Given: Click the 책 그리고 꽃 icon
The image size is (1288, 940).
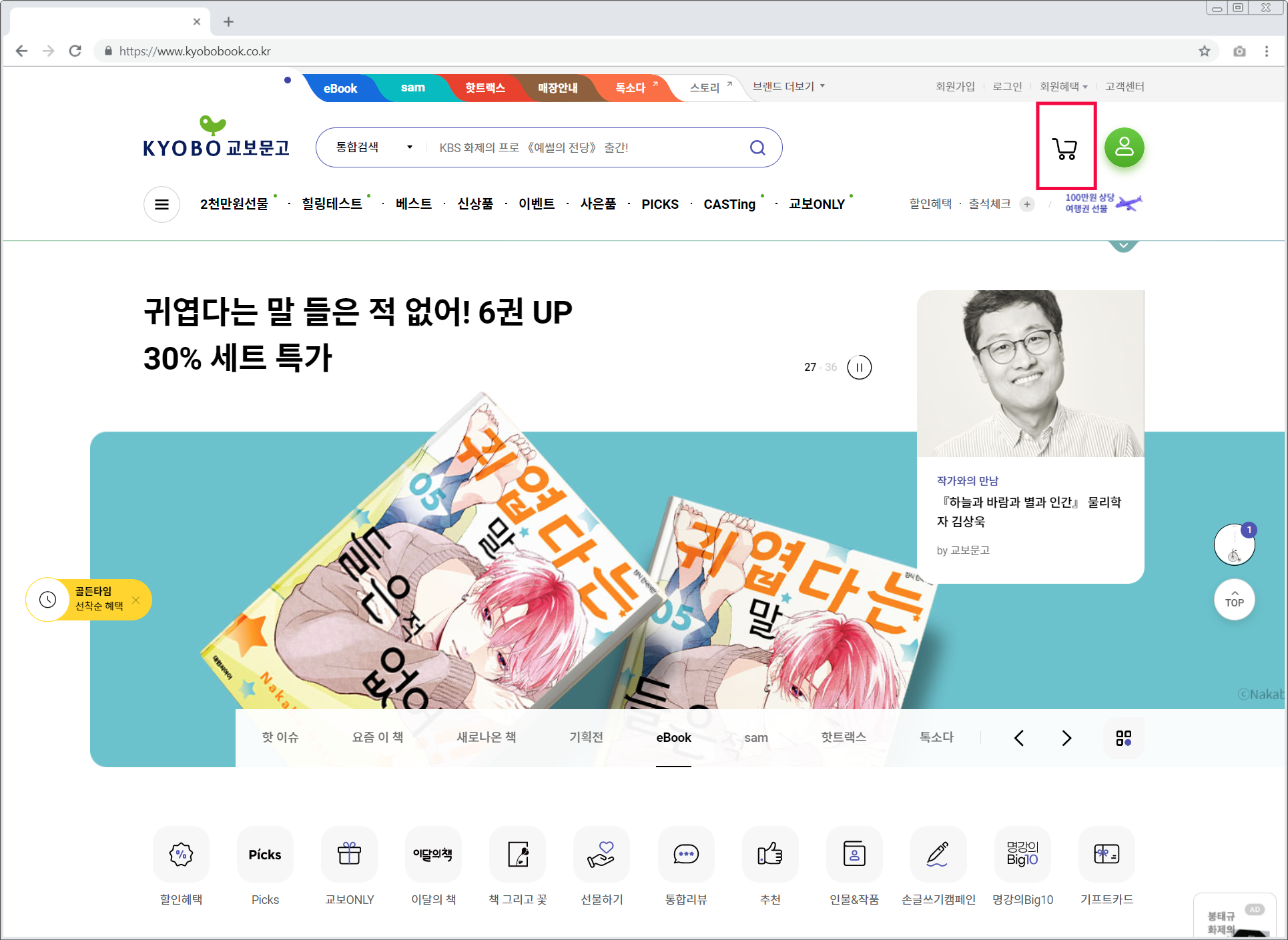Looking at the screenshot, I should [x=518, y=854].
